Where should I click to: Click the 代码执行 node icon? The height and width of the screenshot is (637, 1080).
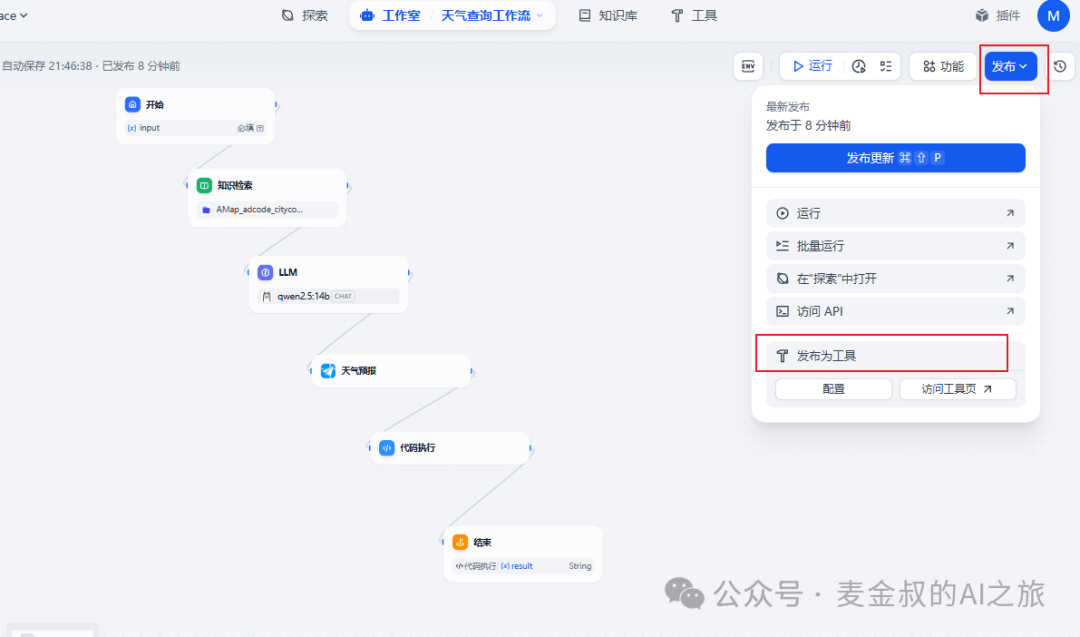(387, 447)
